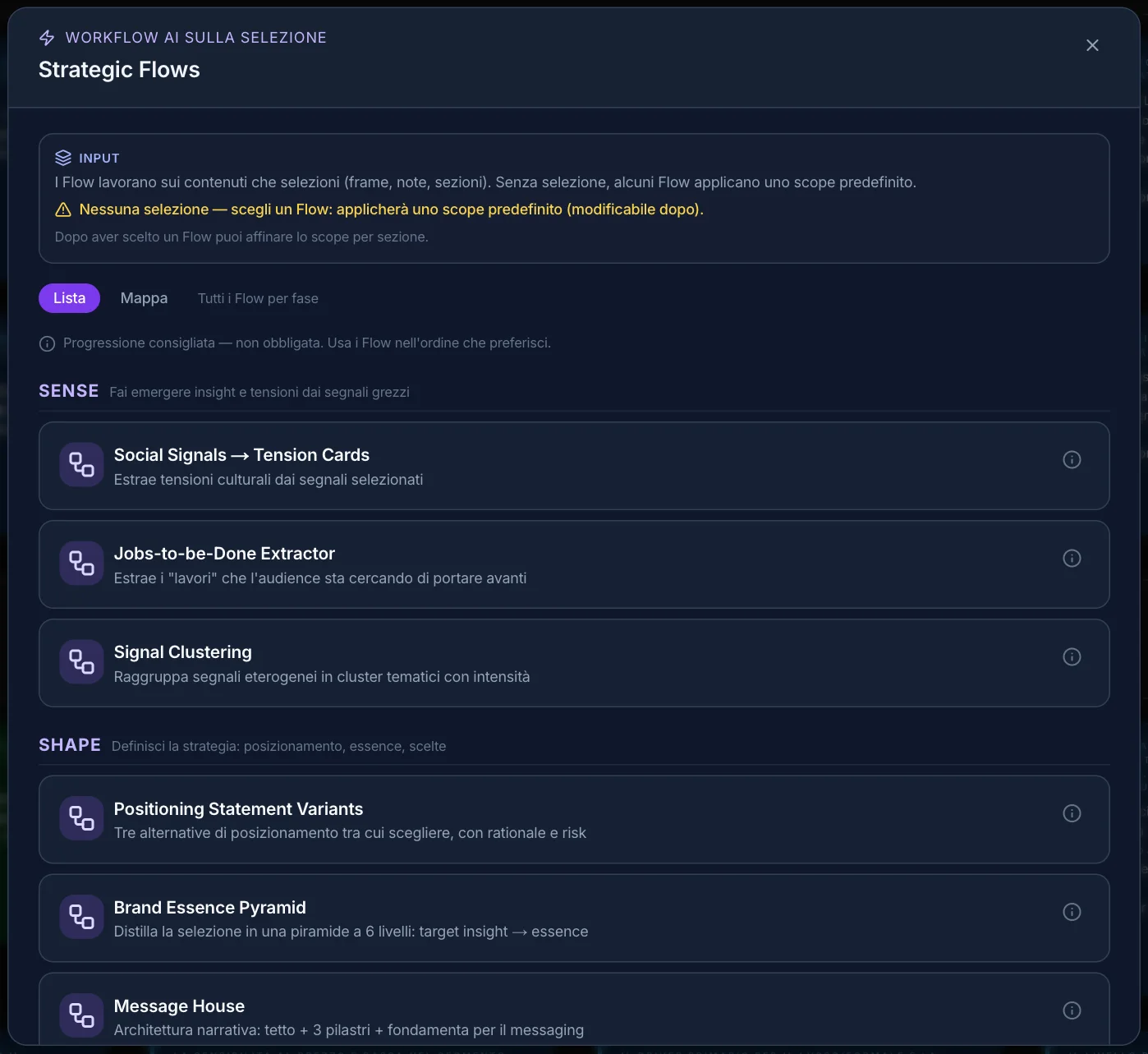Viewport: 1148px width, 1054px height.
Task: Click the 'Tutti i Flow per fase' label
Action: coord(258,299)
